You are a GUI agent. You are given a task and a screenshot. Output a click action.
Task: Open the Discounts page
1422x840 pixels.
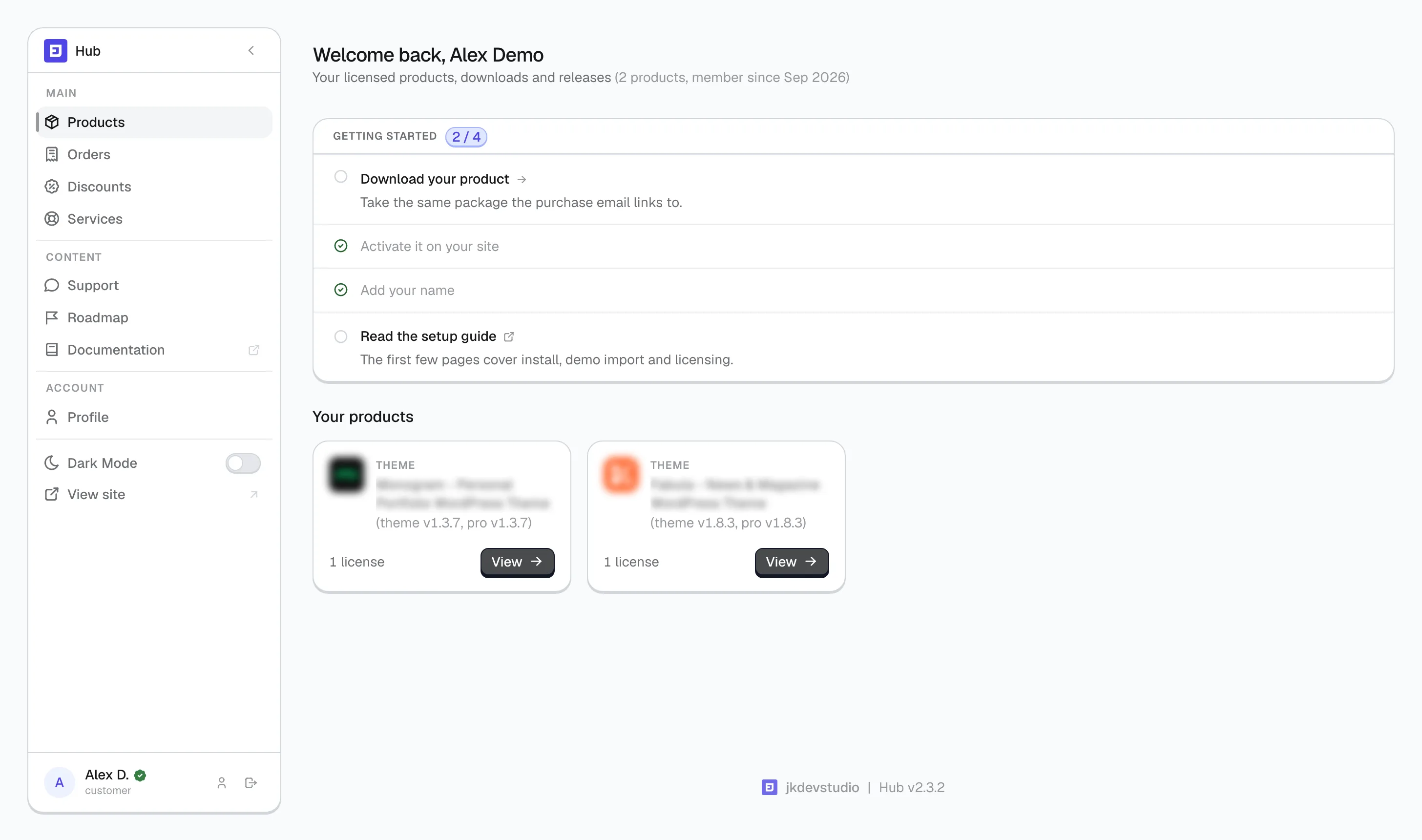click(154, 187)
